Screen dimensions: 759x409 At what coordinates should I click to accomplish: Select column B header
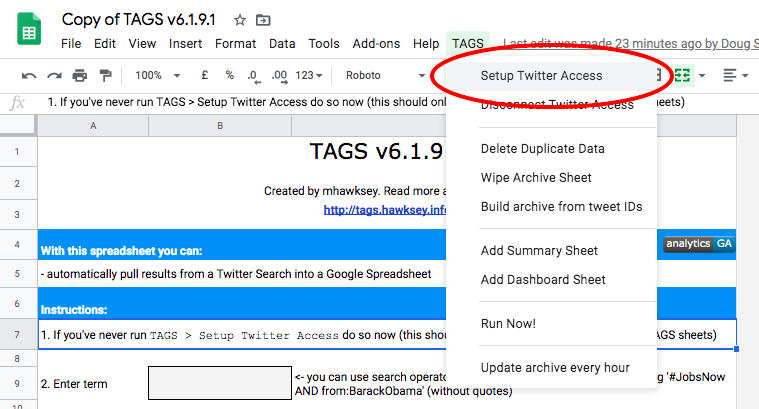pyautogui.click(x=220, y=126)
